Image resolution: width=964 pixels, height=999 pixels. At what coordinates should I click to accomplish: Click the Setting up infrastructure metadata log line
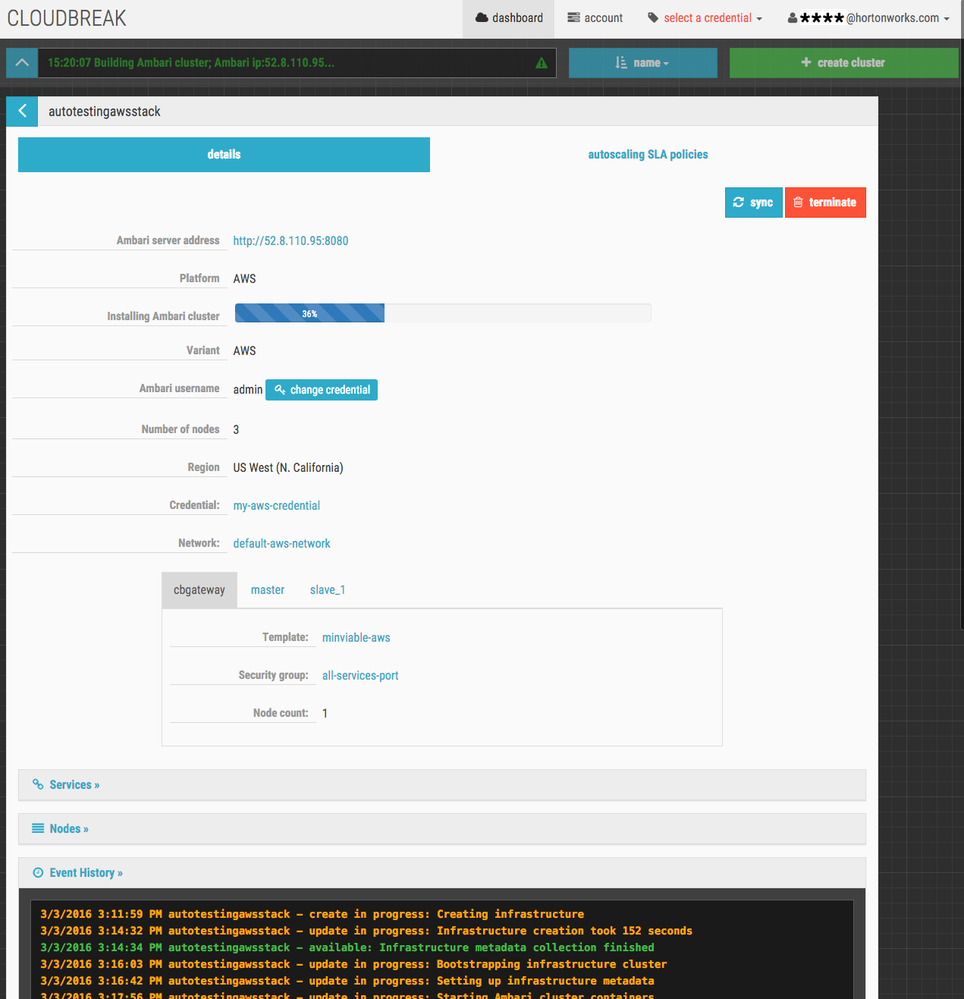(347, 981)
